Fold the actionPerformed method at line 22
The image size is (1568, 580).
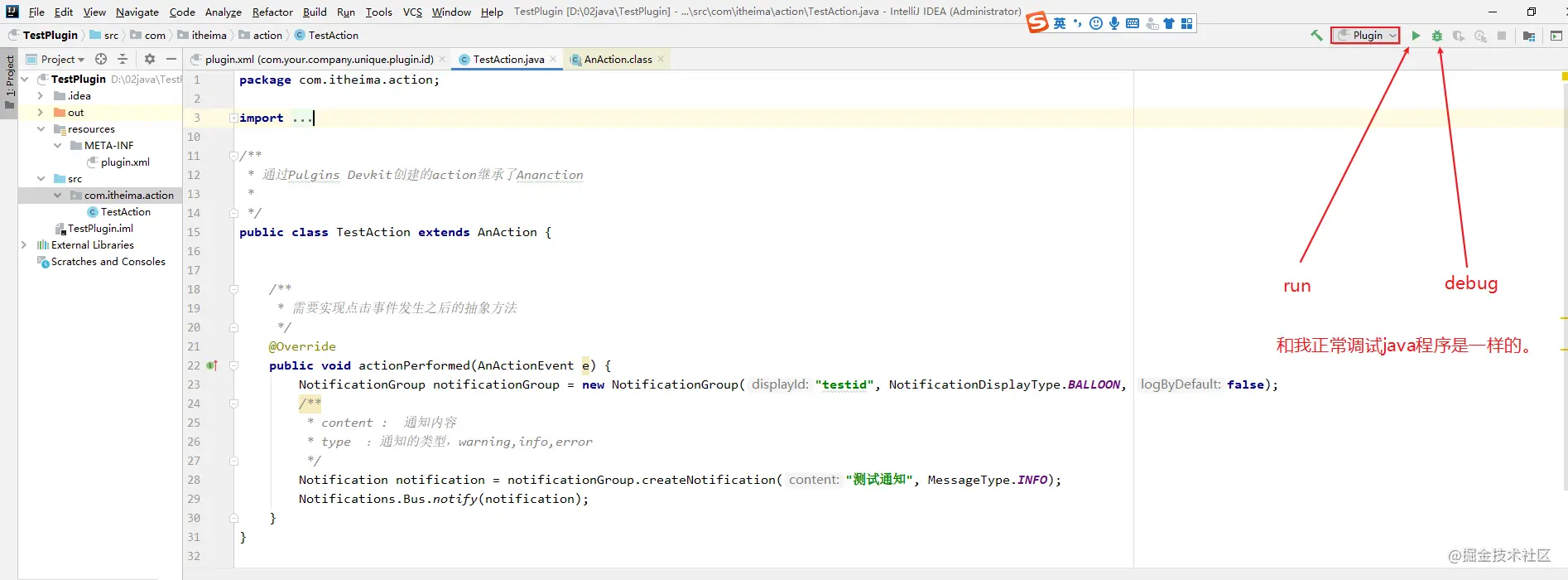pos(233,365)
